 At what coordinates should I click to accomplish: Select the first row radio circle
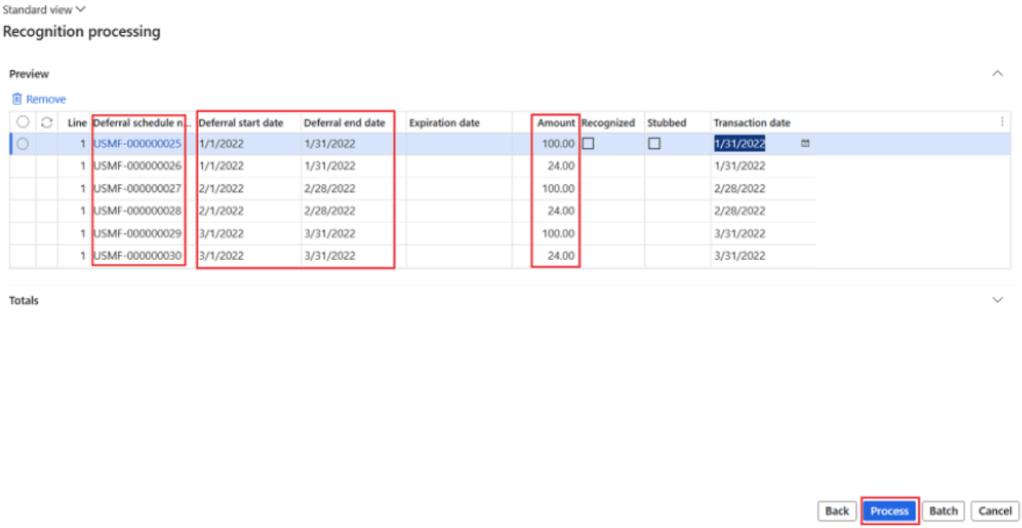tap(23, 144)
